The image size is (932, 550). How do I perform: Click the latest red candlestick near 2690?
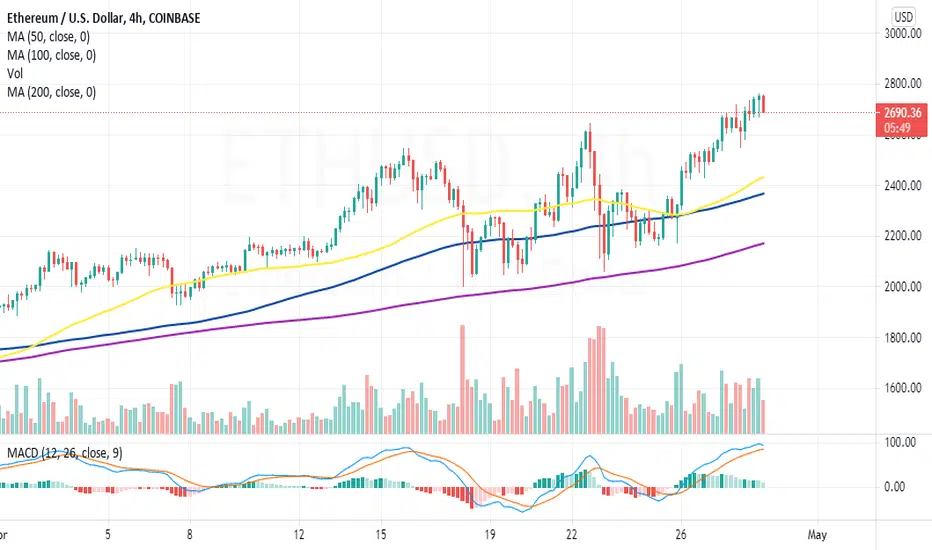tap(763, 104)
